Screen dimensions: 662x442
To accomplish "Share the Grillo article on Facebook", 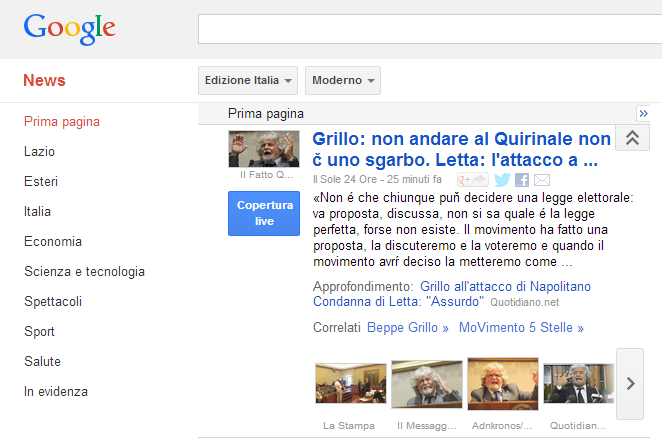I will click(522, 180).
